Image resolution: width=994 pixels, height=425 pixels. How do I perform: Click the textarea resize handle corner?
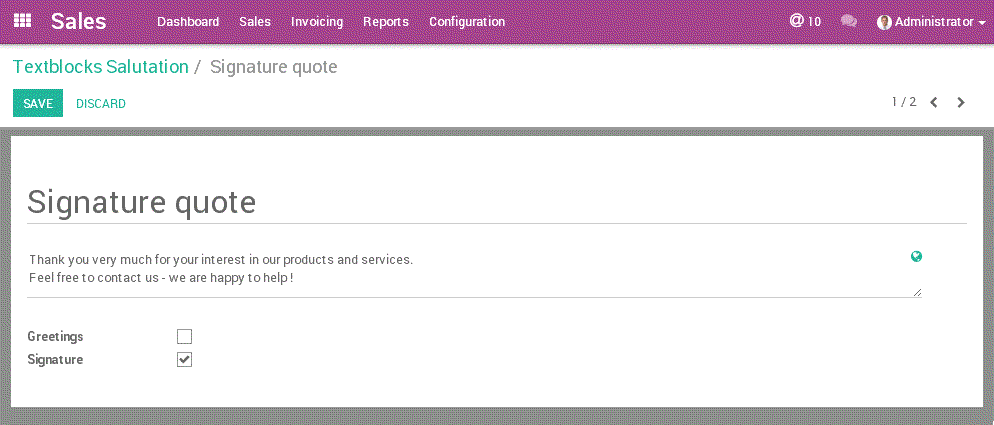tap(917, 292)
